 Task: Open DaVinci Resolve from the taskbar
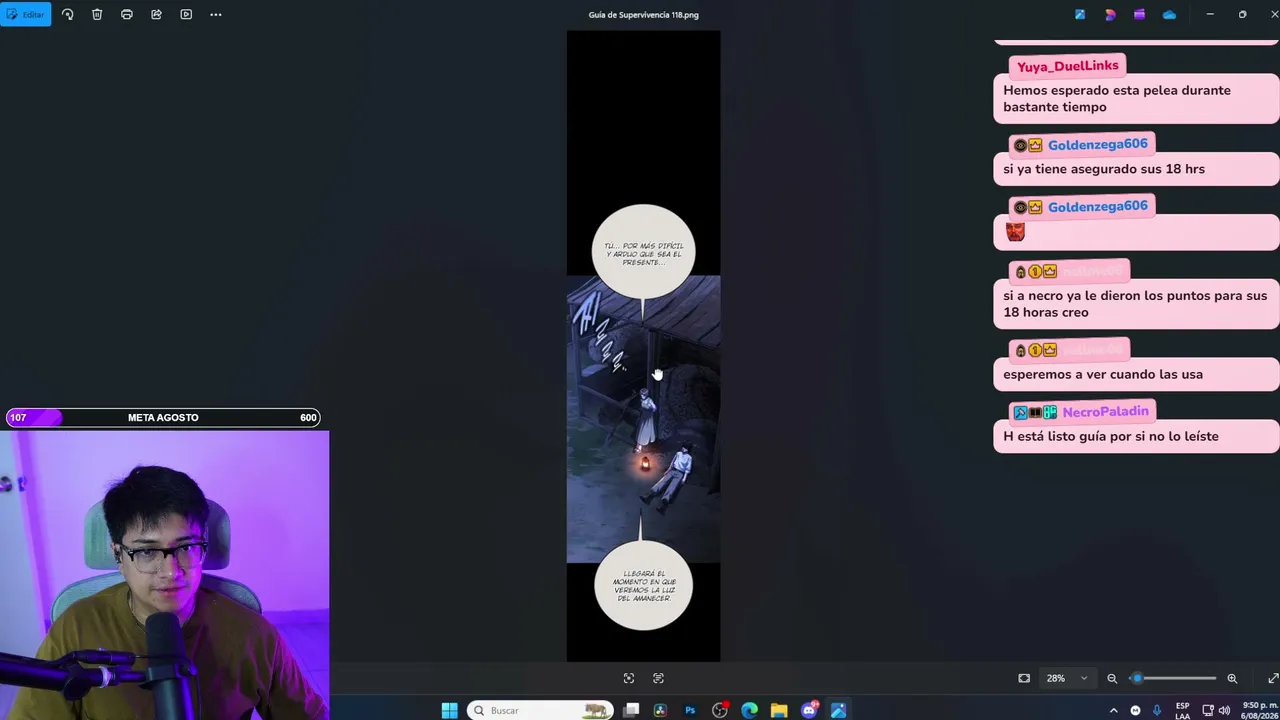tap(660, 710)
